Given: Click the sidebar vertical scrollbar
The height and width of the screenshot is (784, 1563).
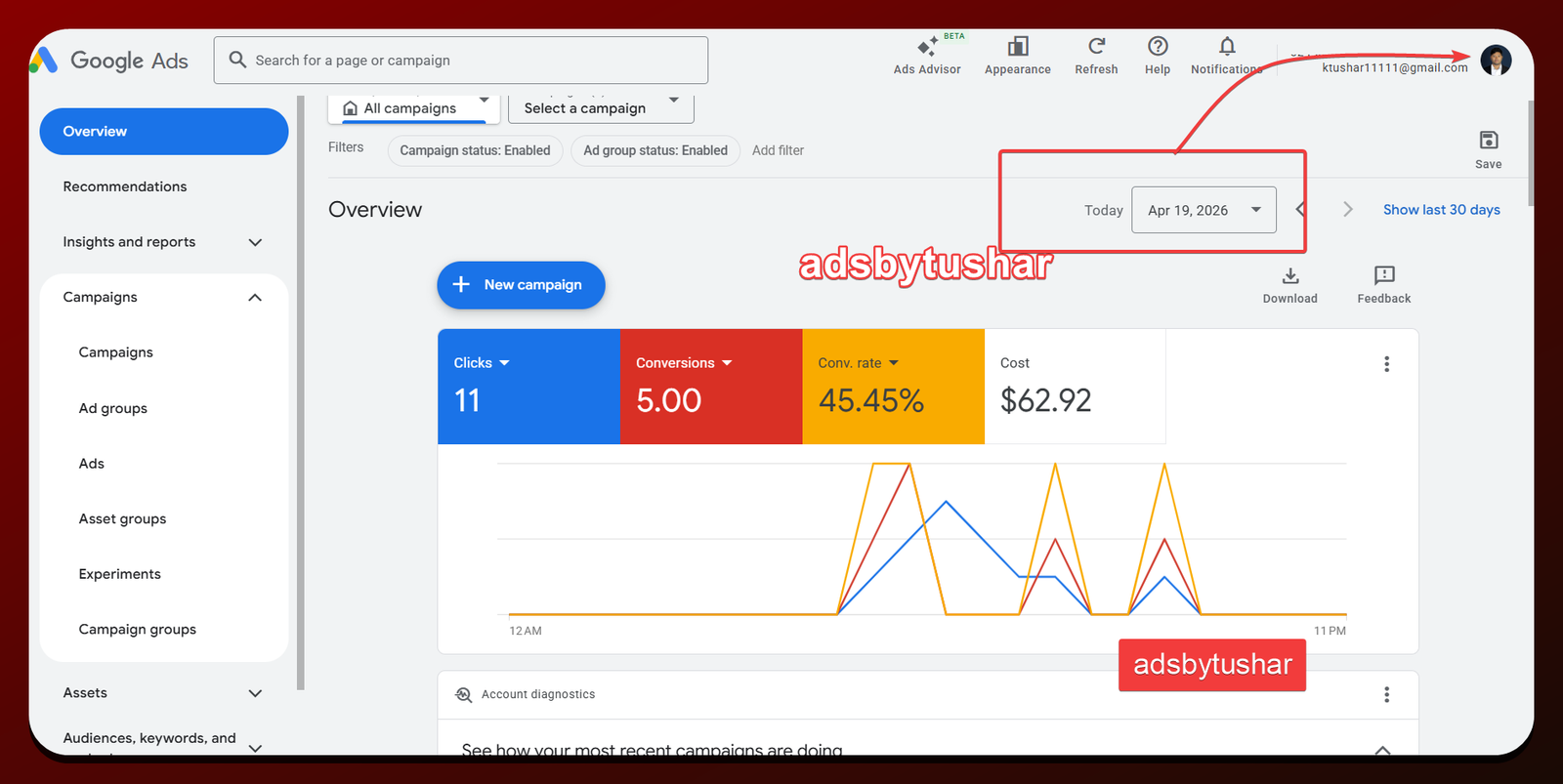Looking at the screenshot, I should 301,391.
